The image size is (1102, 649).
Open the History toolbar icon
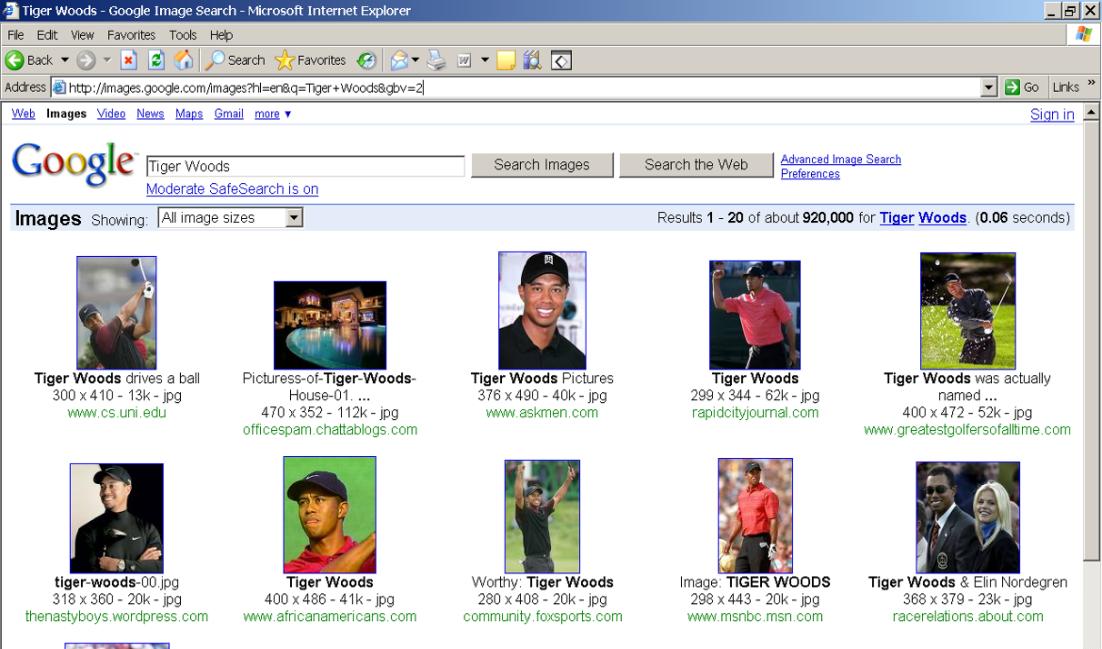coord(366,60)
